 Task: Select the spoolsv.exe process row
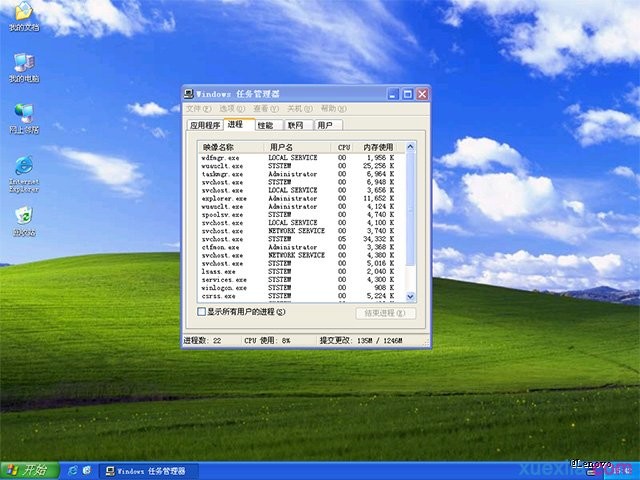[301, 215]
